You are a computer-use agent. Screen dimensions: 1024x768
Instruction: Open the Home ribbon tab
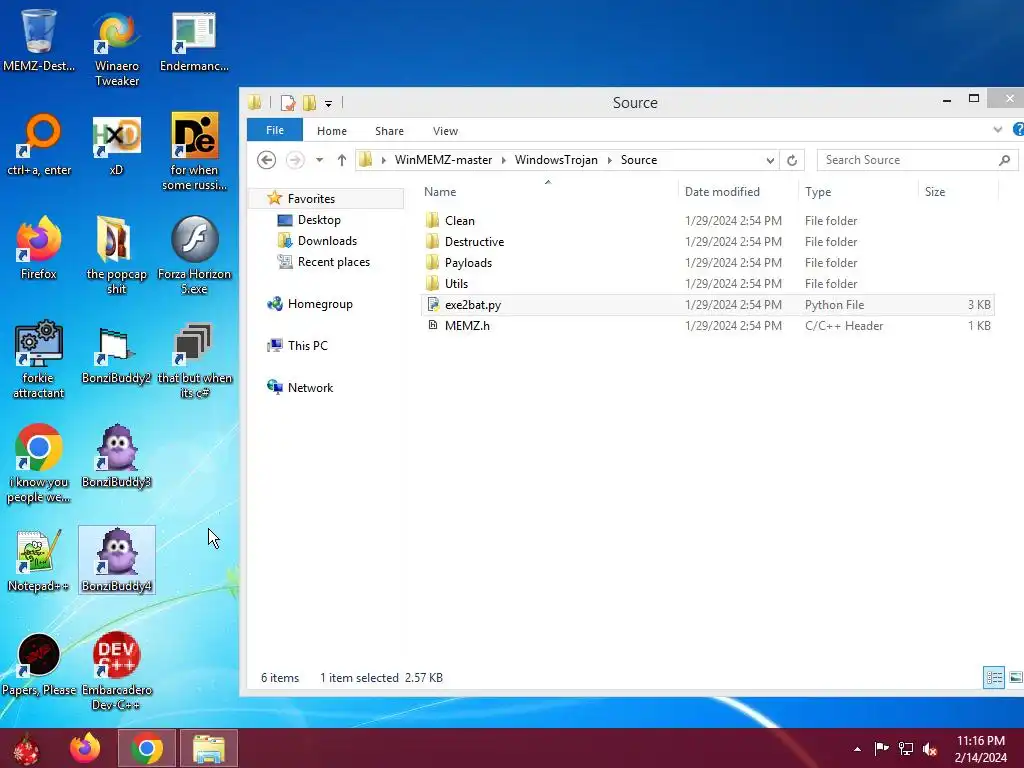pyautogui.click(x=332, y=131)
